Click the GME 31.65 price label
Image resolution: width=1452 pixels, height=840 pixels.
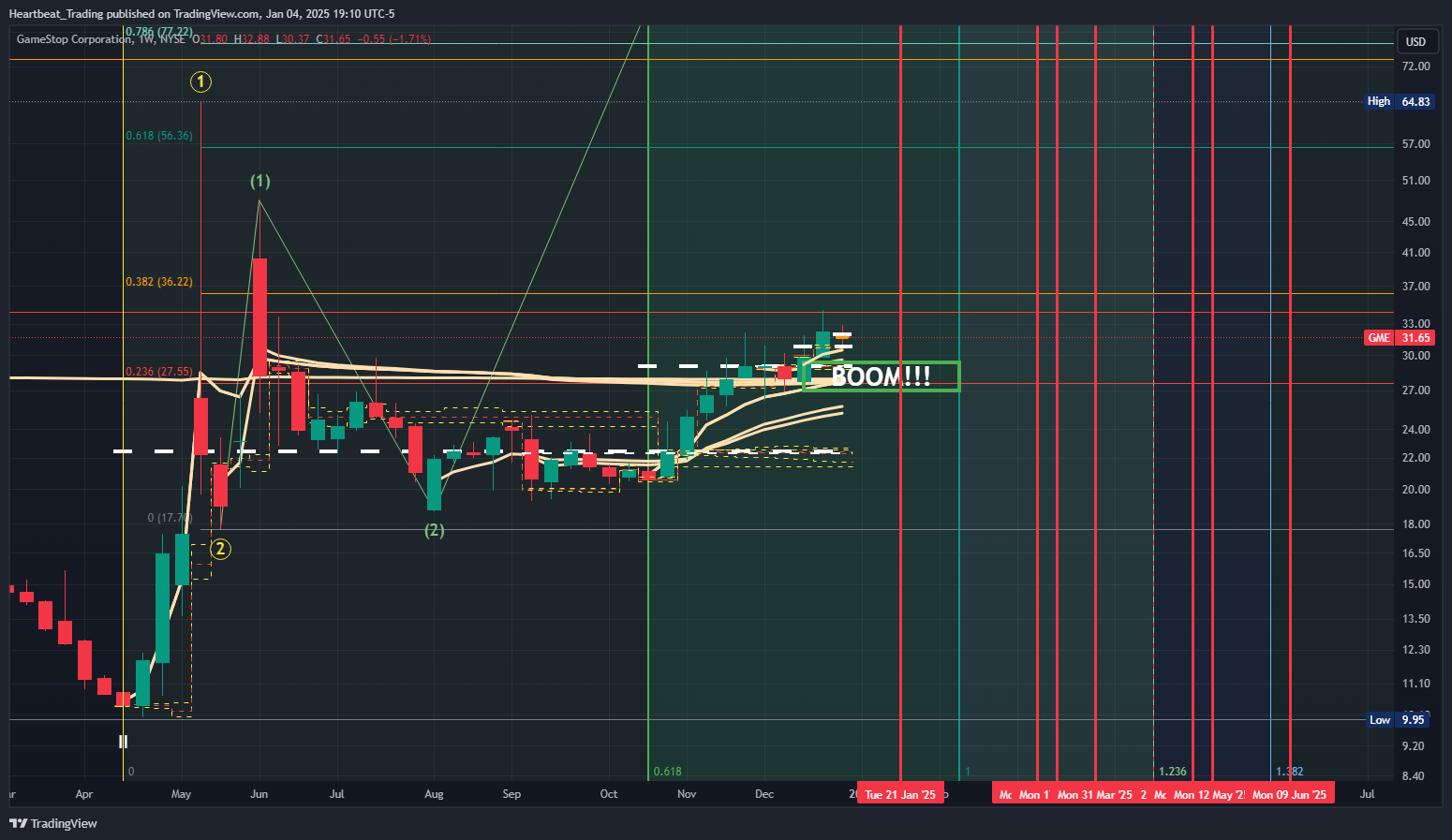[1399, 338]
